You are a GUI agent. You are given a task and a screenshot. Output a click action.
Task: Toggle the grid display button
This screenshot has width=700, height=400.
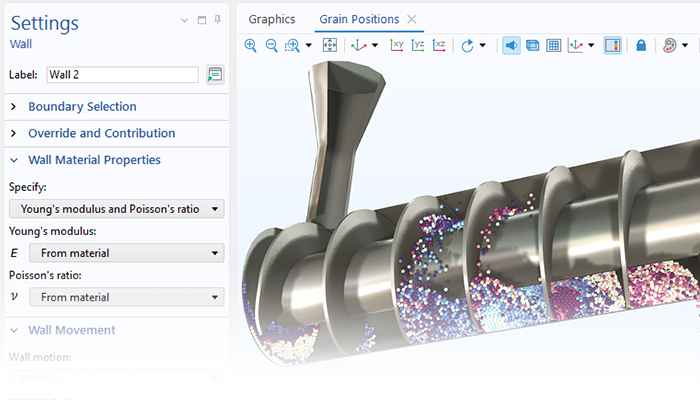pyautogui.click(x=553, y=46)
